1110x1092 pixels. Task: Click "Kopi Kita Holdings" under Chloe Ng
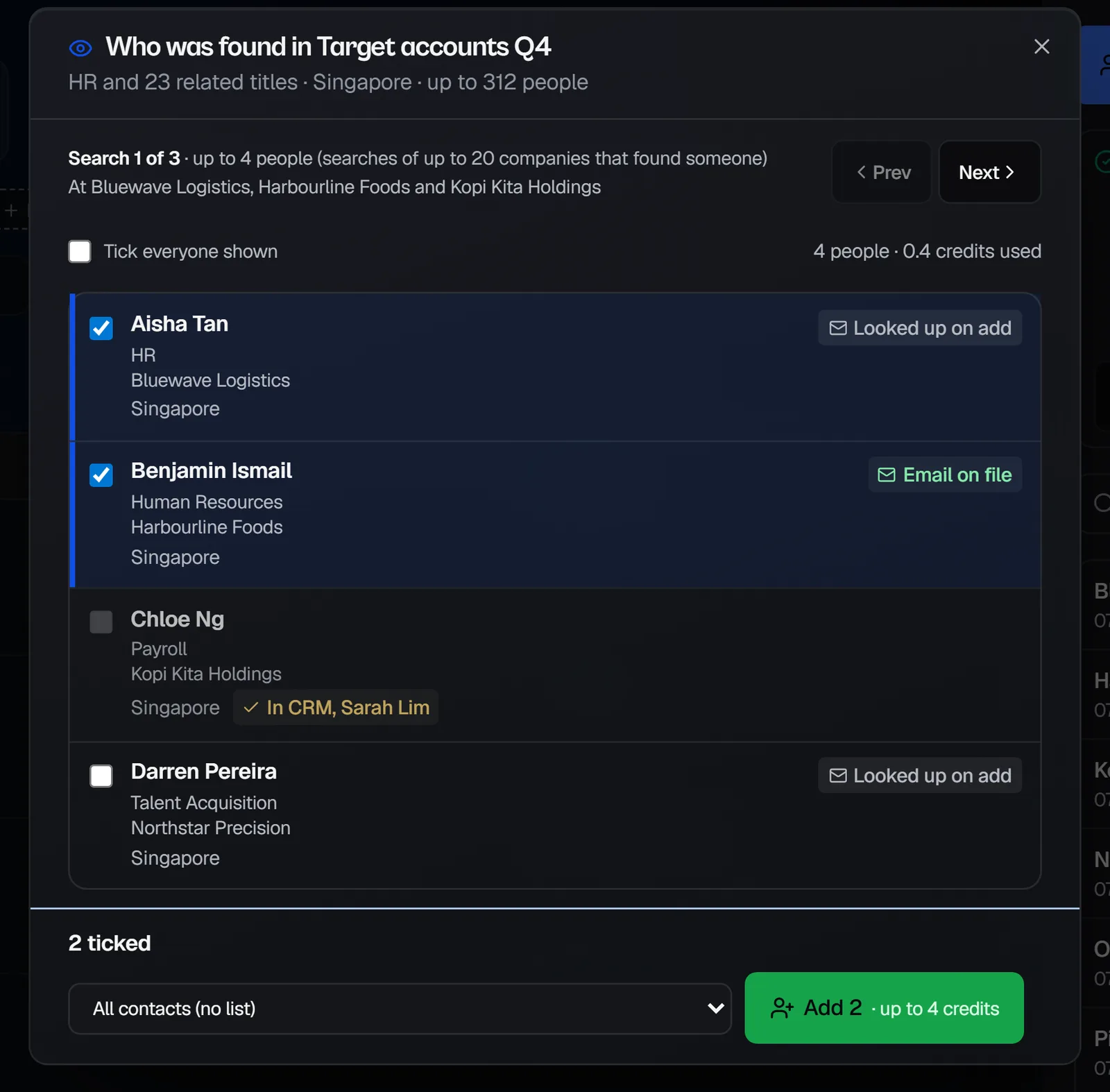[x=206, y=674]
